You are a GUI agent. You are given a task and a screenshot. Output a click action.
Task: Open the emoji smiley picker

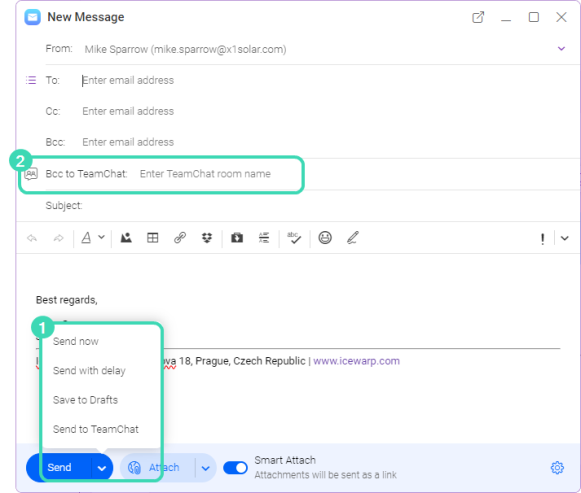pyautogui.click(x=325, y=237)
